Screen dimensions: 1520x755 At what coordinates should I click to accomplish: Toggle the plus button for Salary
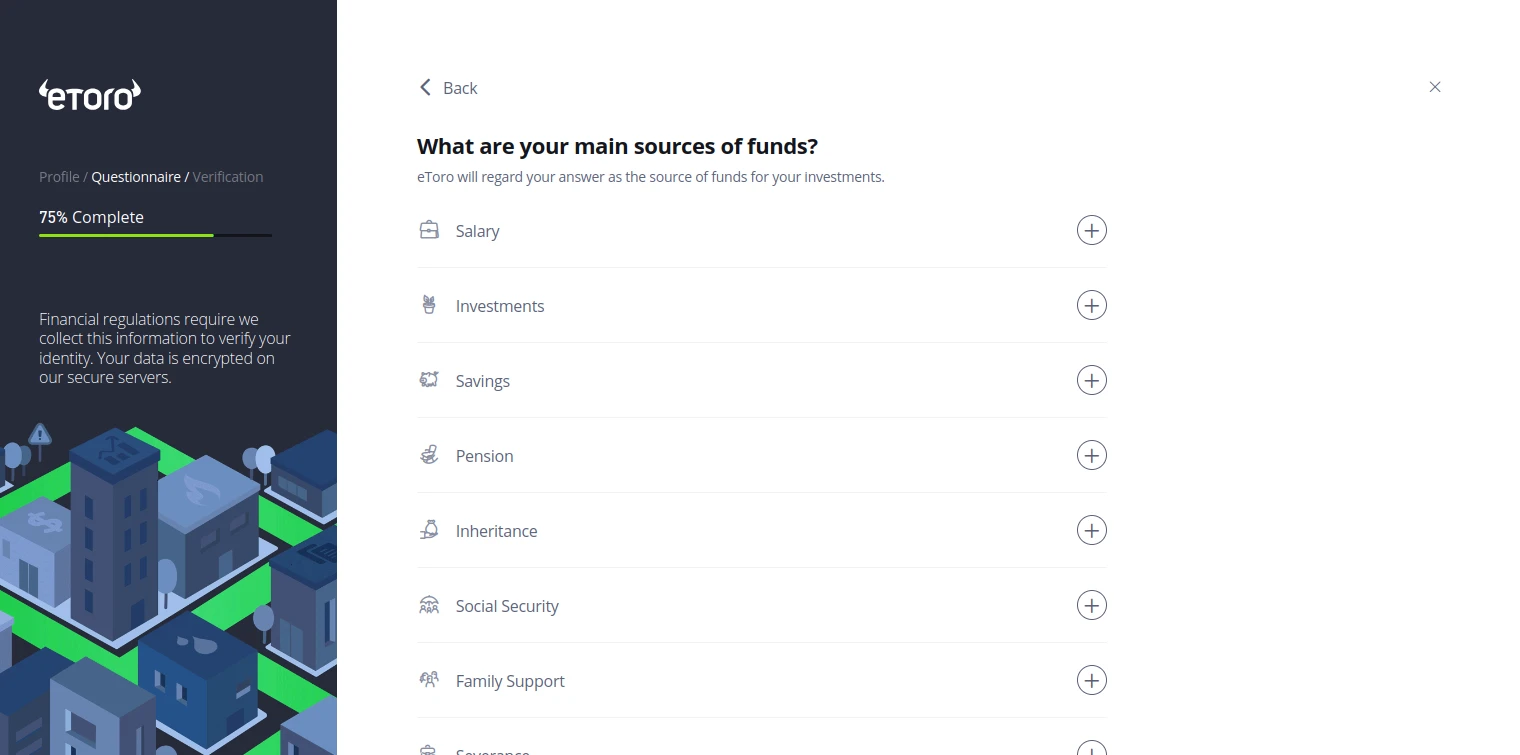1091,230
